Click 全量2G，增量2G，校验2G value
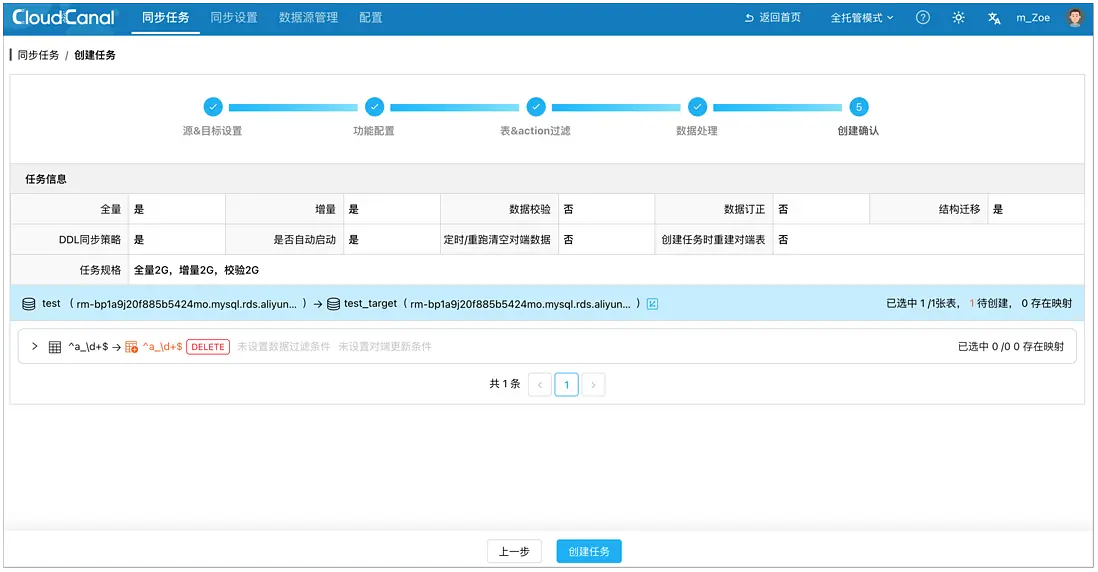 pyautogui.click(x=197, y=270)
